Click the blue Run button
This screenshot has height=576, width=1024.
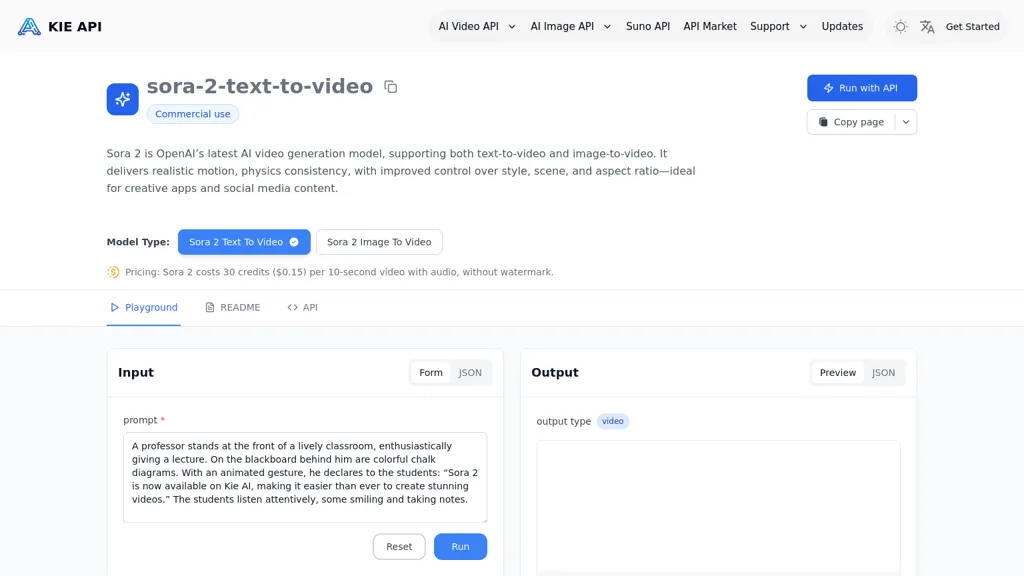point(460,547)
